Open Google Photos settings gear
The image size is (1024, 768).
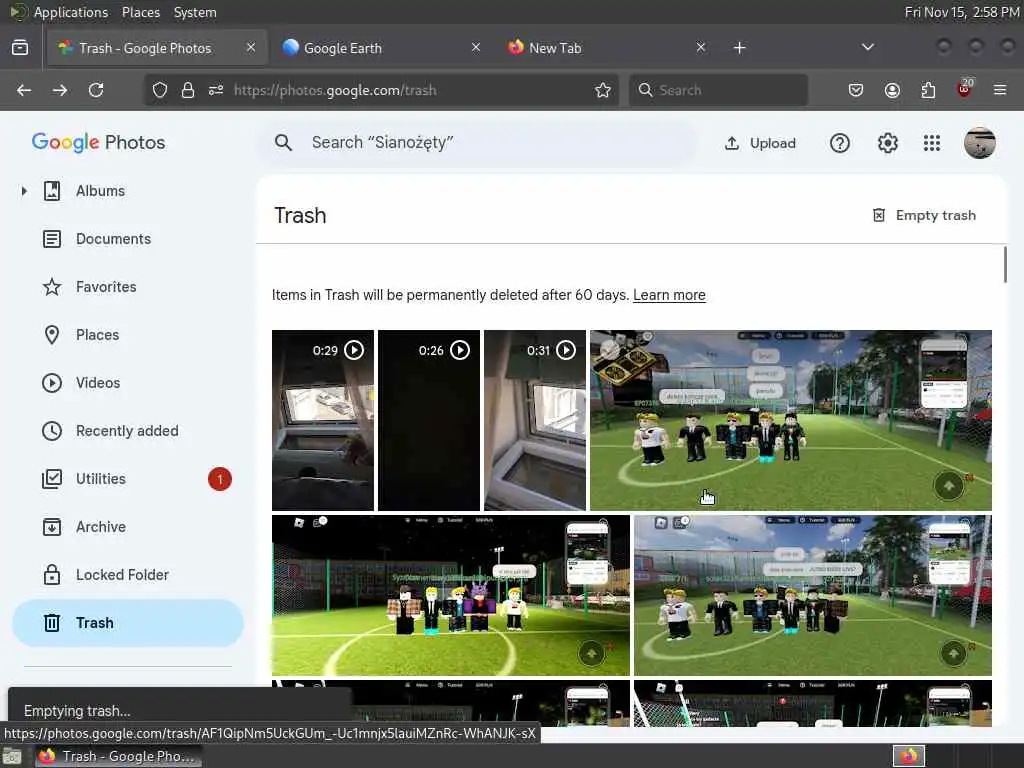coord(888,143)
